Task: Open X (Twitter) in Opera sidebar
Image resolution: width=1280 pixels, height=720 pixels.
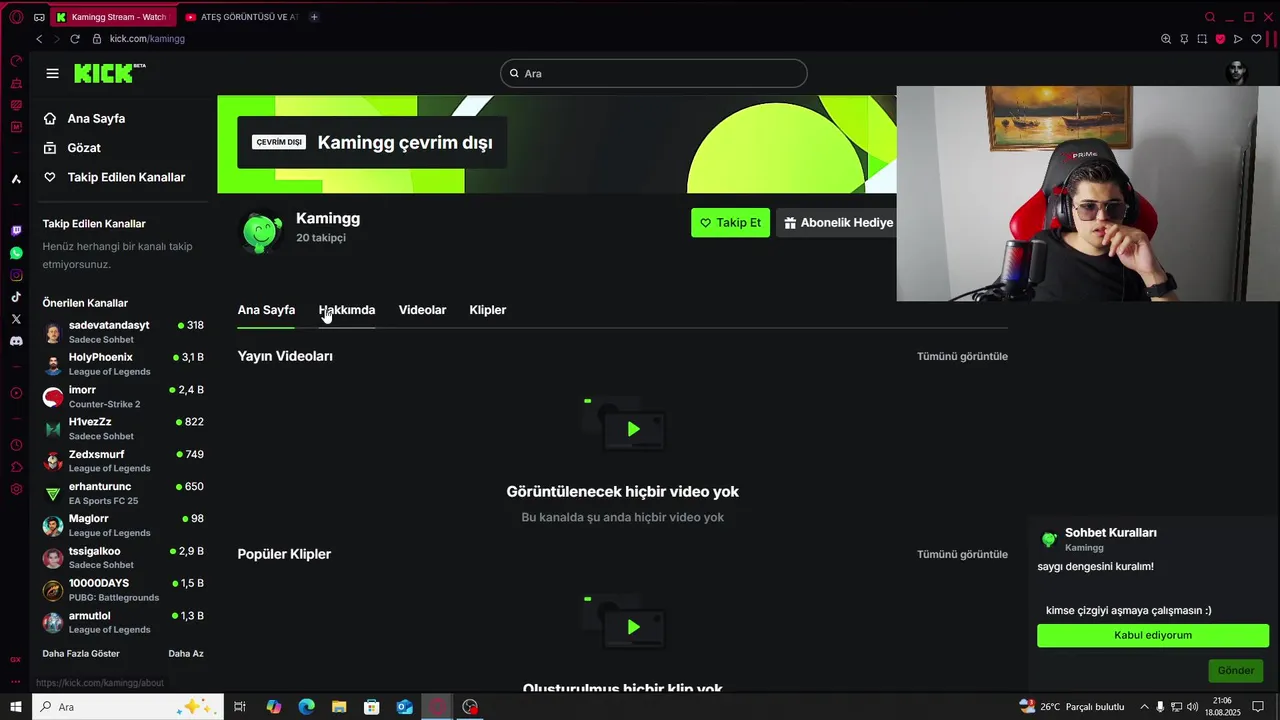Action: click(x=16, y=319)
